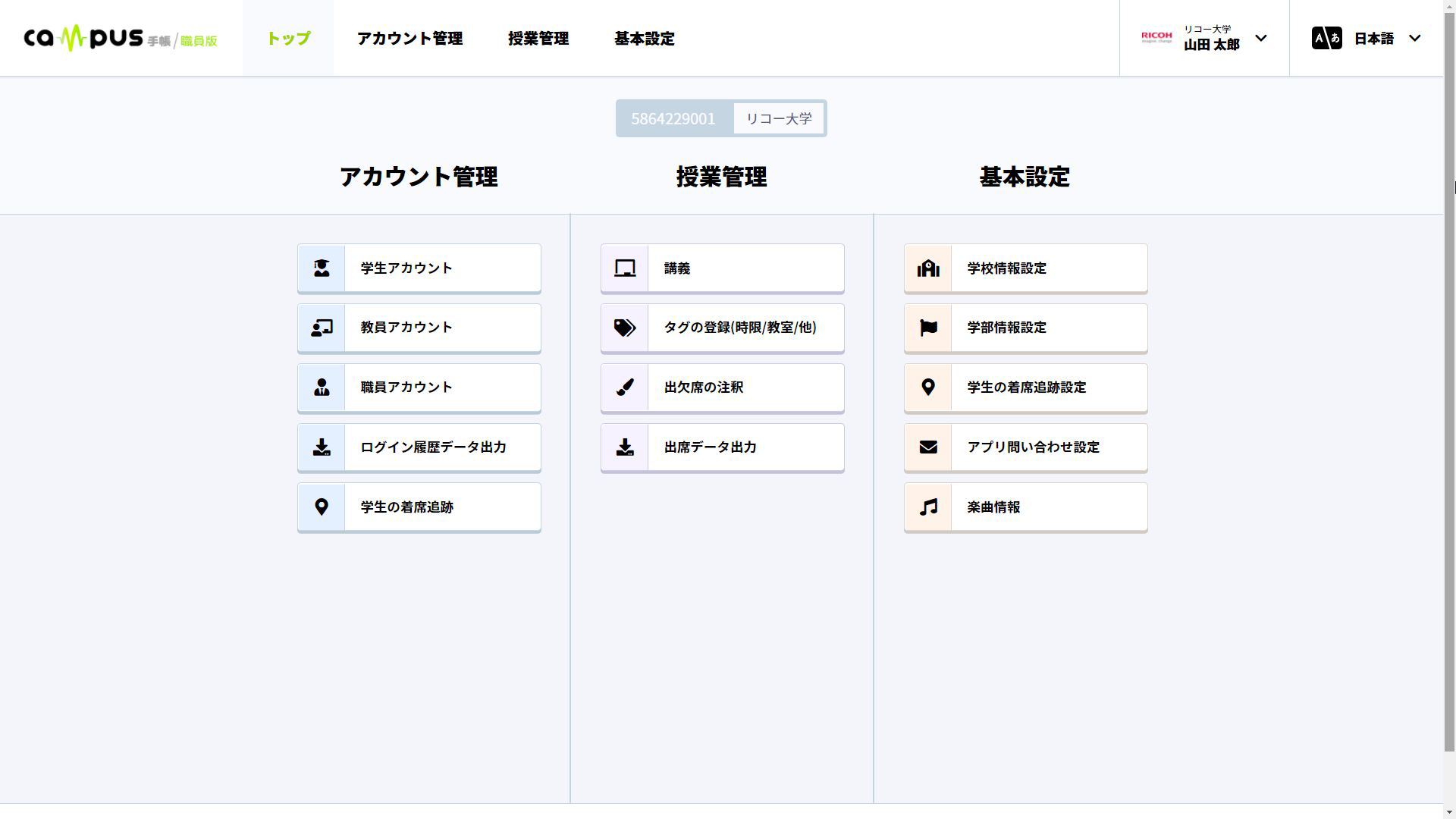Click the music note icon for 楽曲情報

click(x=928, y=507)
